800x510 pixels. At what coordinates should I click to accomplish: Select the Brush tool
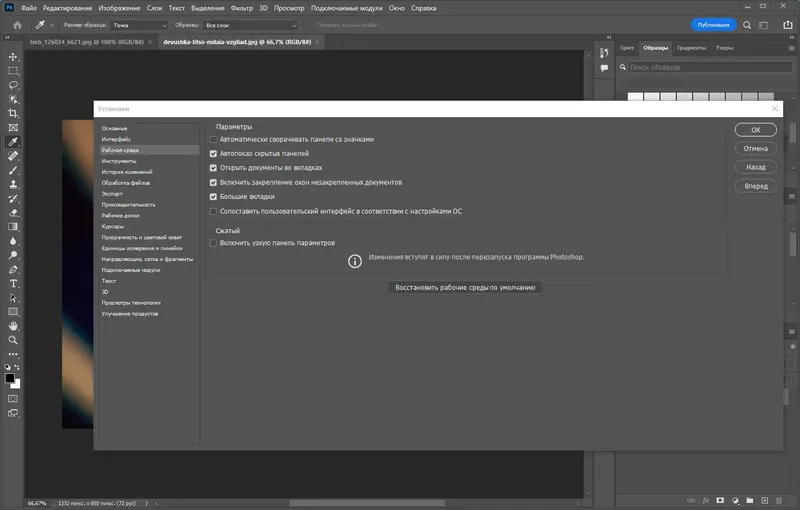click(x=13, y=170)
